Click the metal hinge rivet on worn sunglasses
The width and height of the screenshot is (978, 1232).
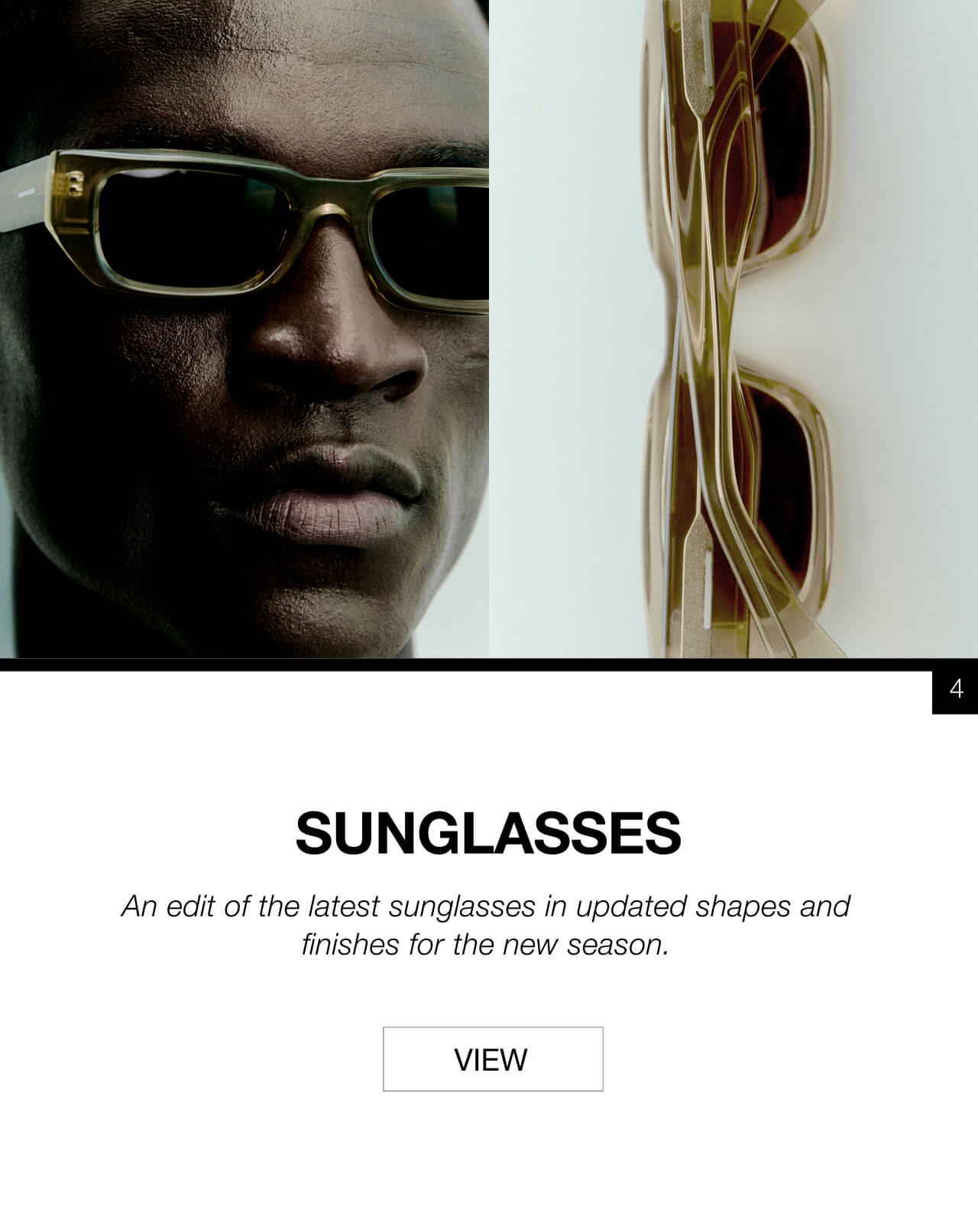click(x=74, y=184)
